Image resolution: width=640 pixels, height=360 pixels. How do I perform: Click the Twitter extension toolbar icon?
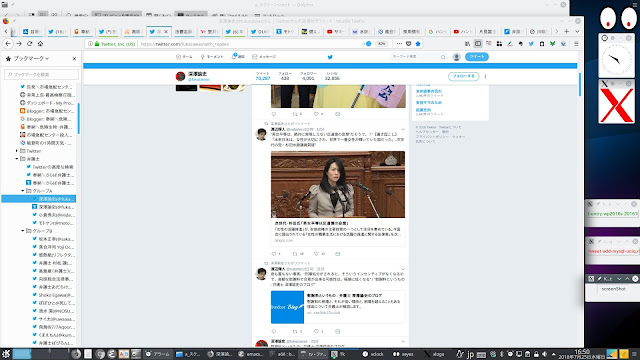[531, 44]
